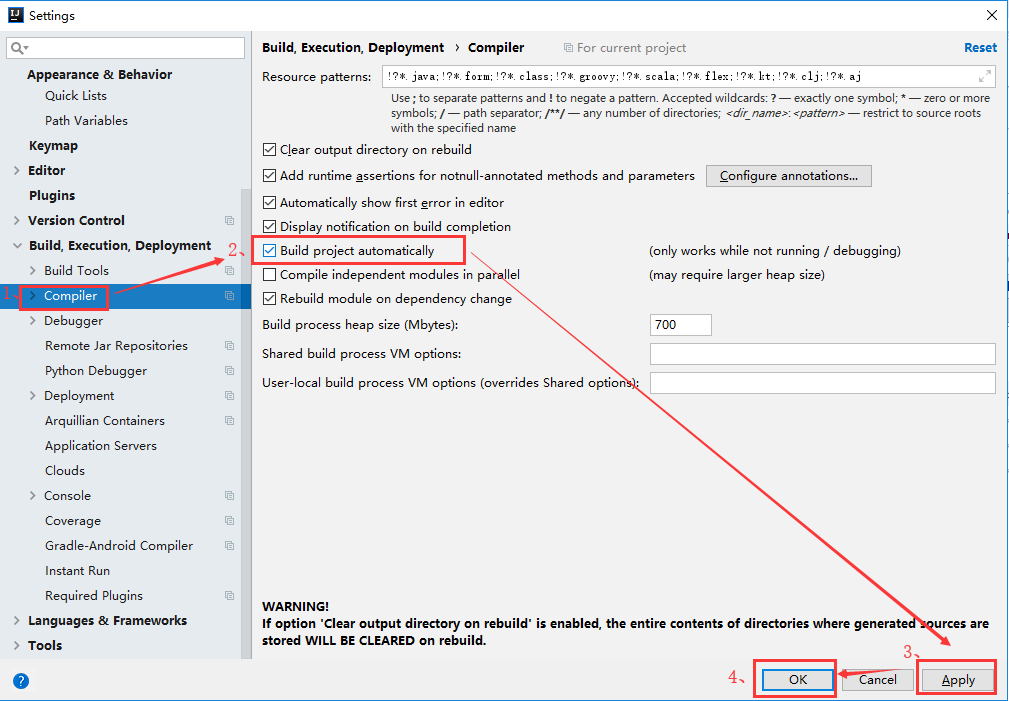Click Configure annotations button
The width and height of the screenshot is (1009, 701).
[788, 176]
